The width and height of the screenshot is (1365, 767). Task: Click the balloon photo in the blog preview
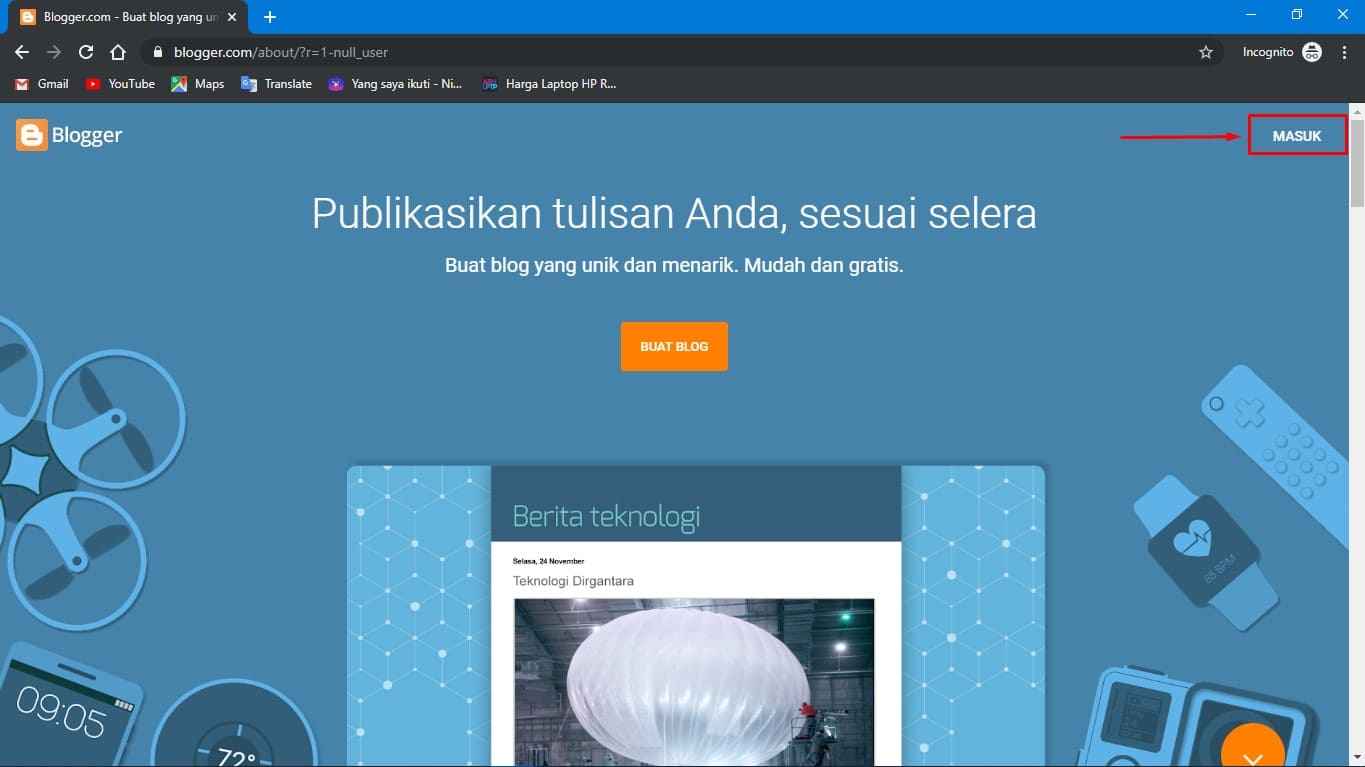pos(694,682)
